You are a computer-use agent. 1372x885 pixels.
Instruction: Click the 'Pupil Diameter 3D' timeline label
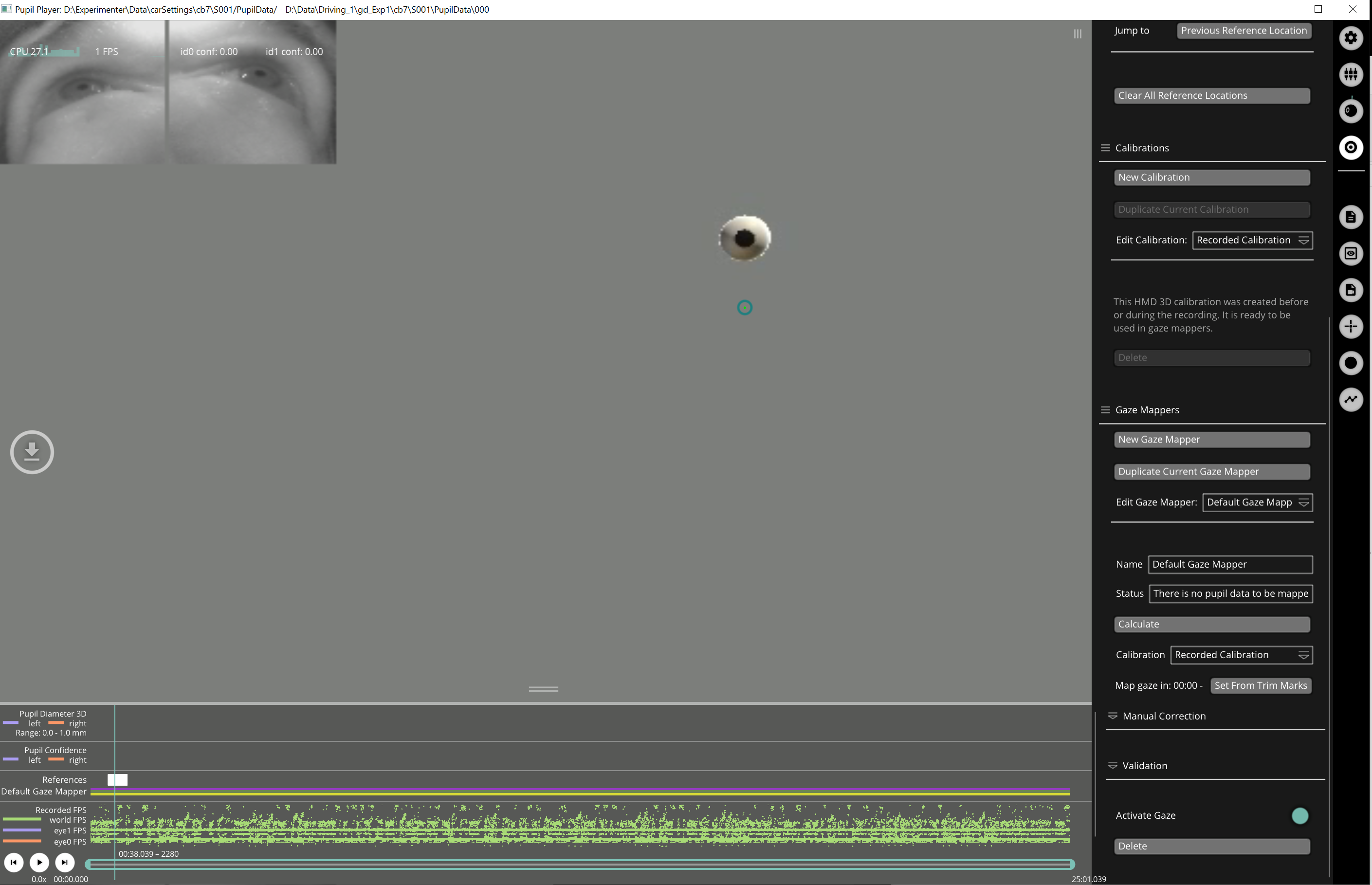(x=53, y=714)
